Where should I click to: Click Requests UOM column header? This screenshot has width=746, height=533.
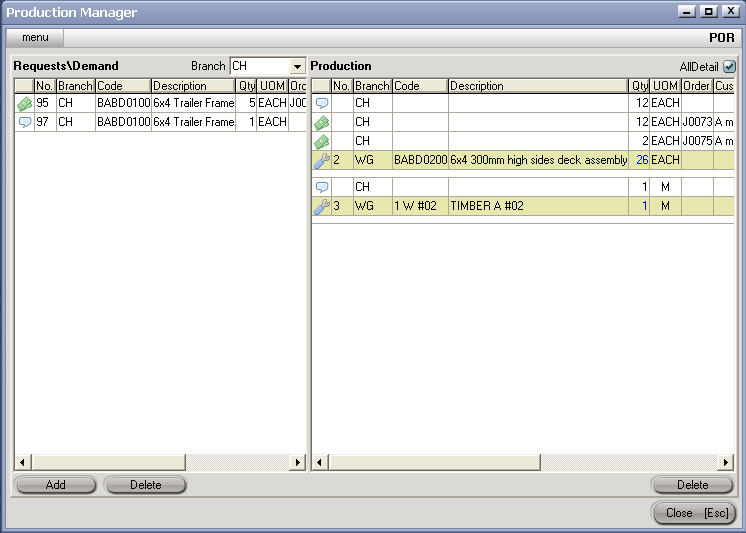pyautogui.click(x=272, y=86)
